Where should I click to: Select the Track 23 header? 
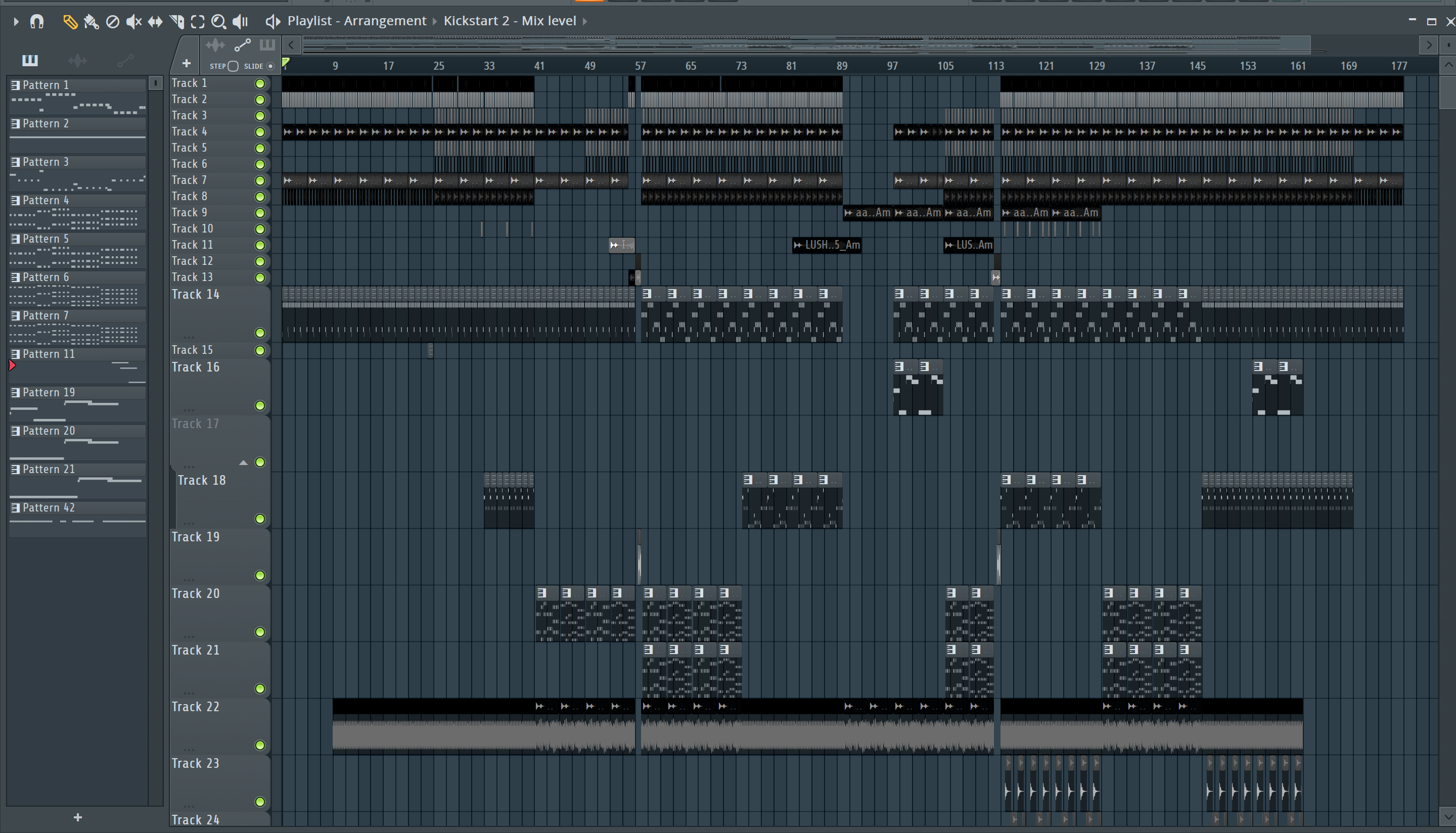[x=220, y=784]
